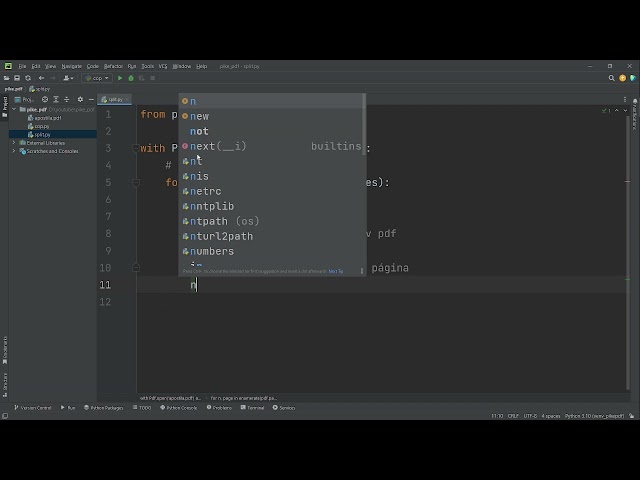
Task: Click the Save All toolbar icon
Action: 17,78
